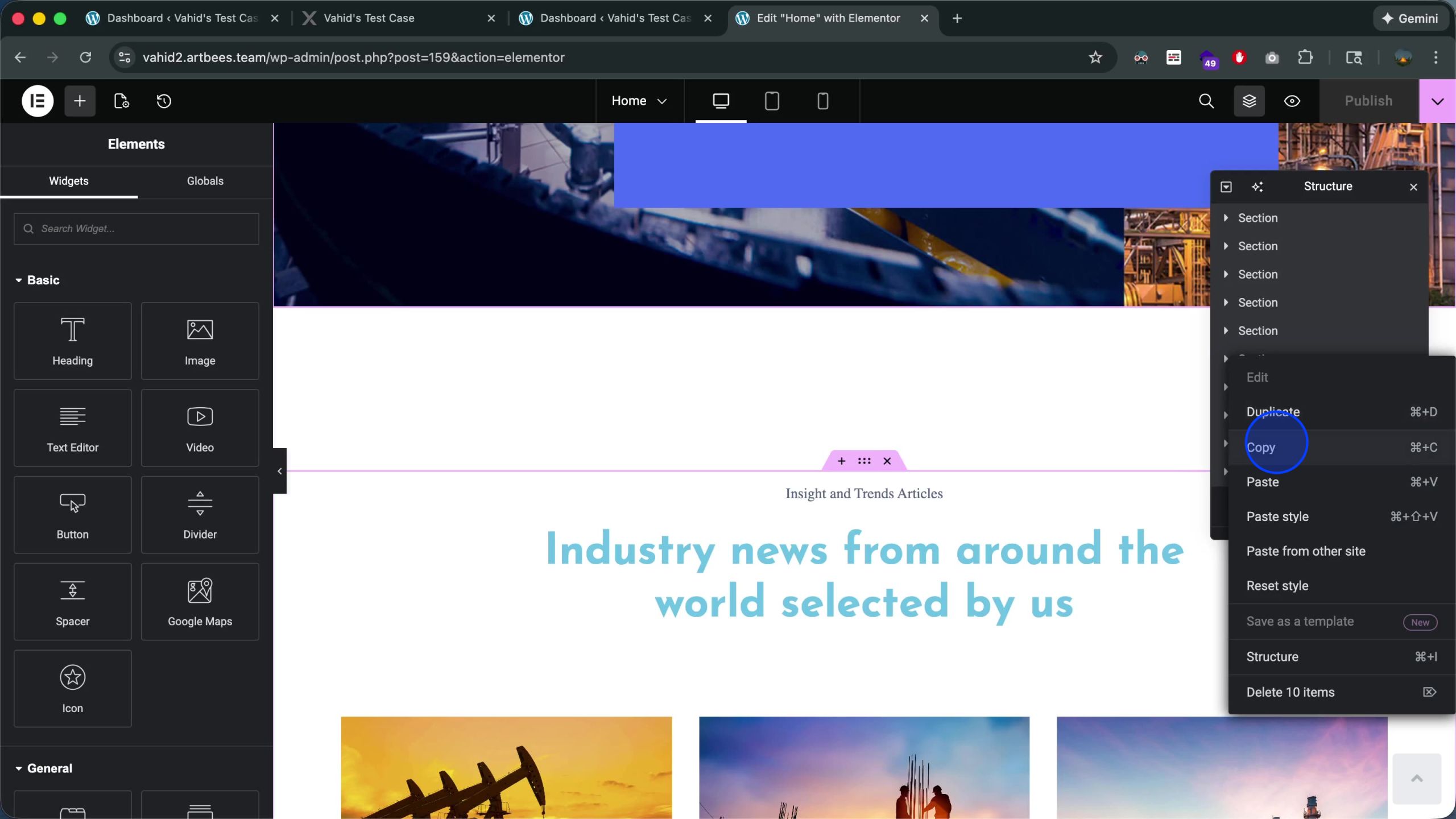Viewport: 1456px width, 819px height.
Task: Open page settings document icon
Action: [121, 101]
